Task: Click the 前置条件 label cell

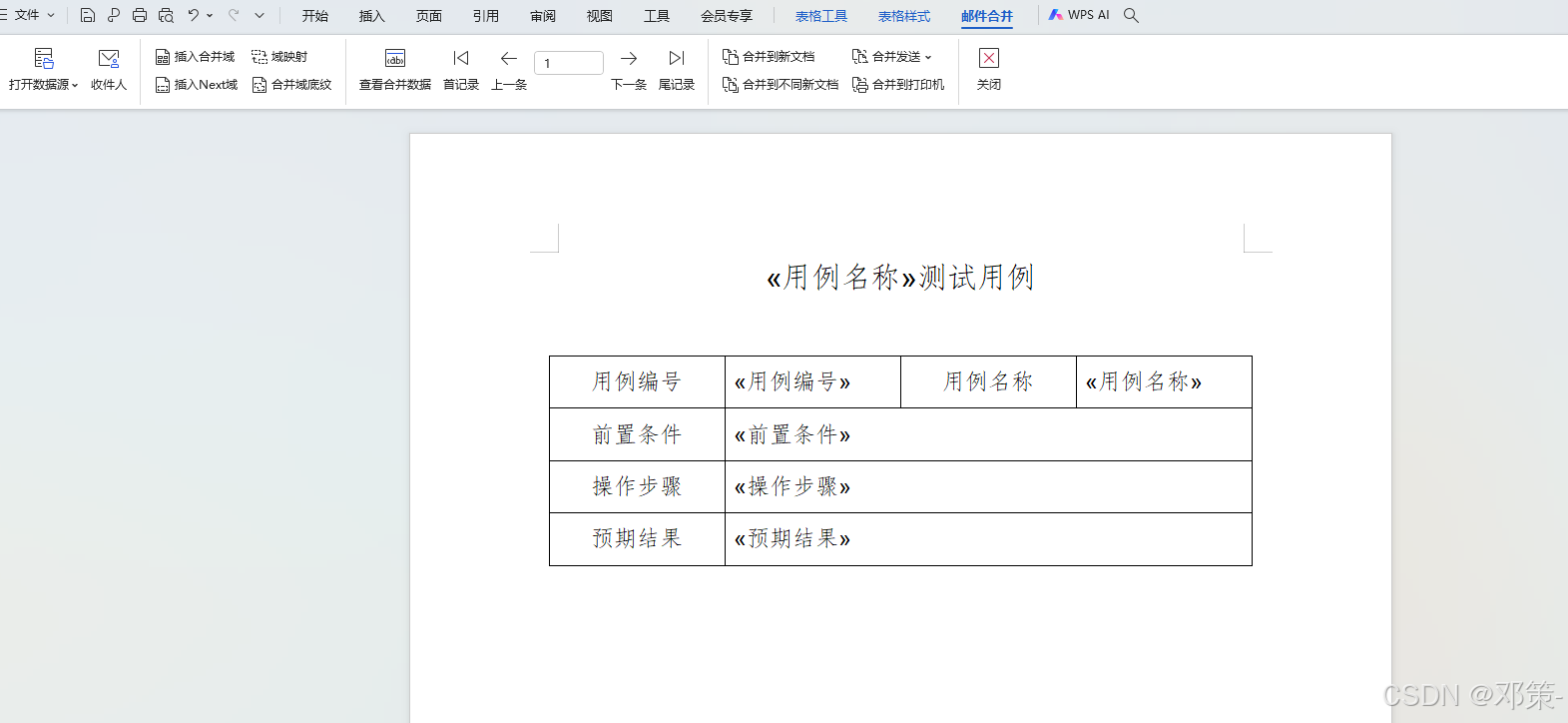Action: 637,434
